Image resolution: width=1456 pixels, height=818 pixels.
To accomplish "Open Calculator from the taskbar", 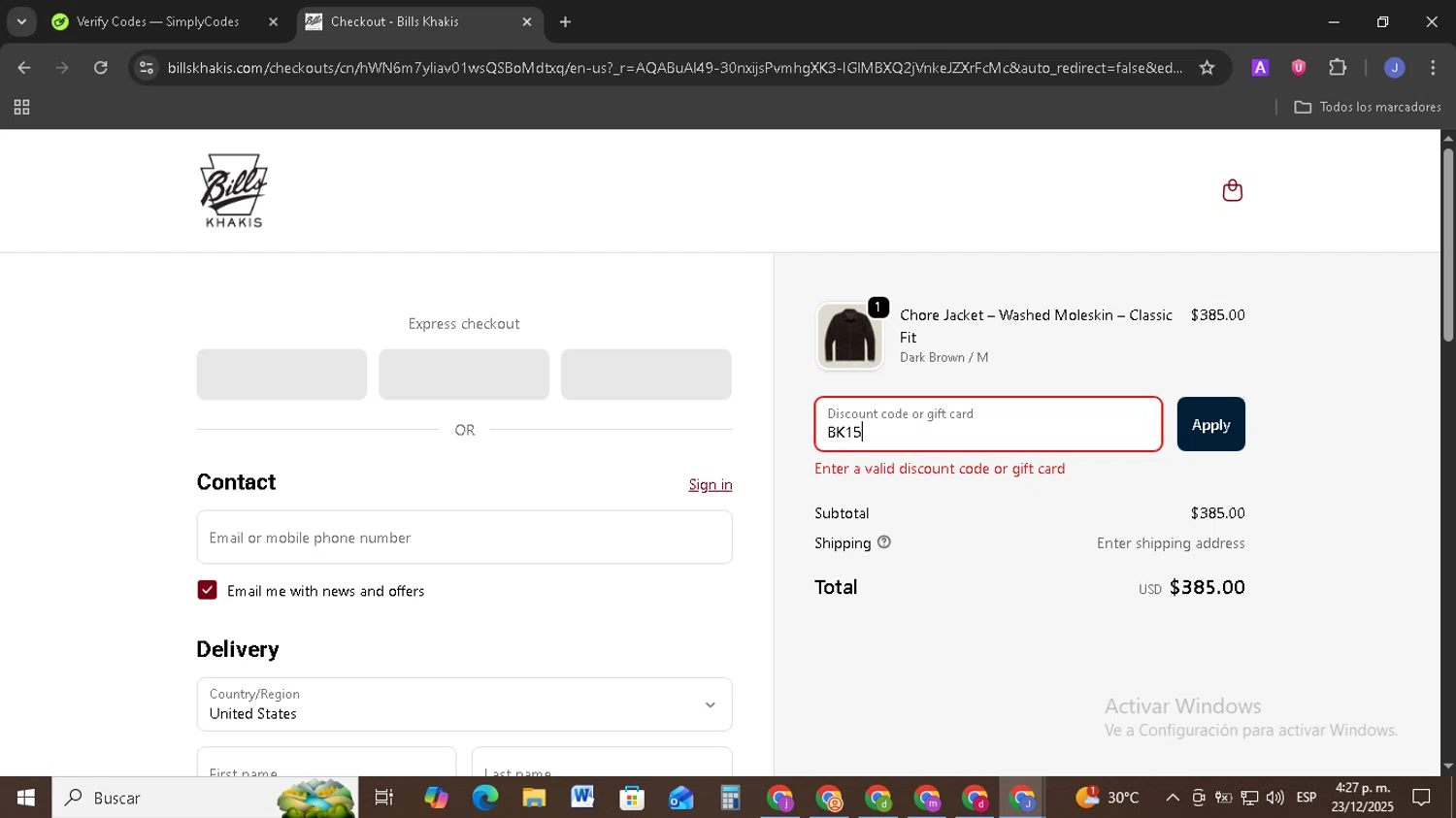I will coord(730,798).
